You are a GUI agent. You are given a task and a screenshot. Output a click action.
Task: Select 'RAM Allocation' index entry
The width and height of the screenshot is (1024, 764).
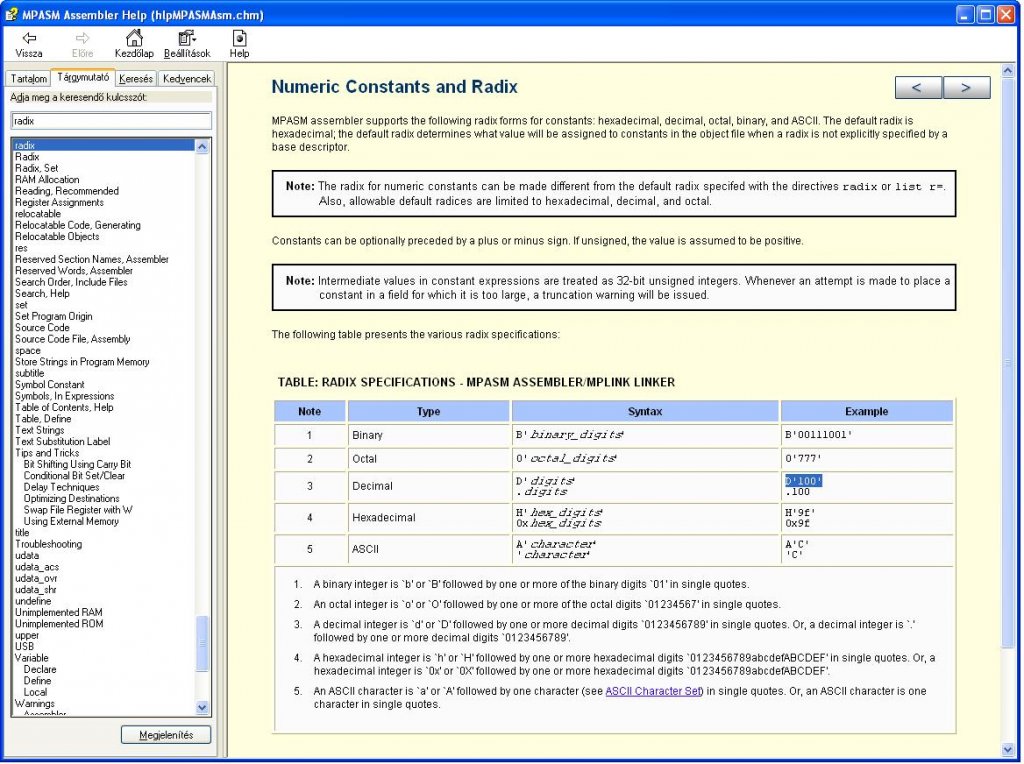pos(47,180)
